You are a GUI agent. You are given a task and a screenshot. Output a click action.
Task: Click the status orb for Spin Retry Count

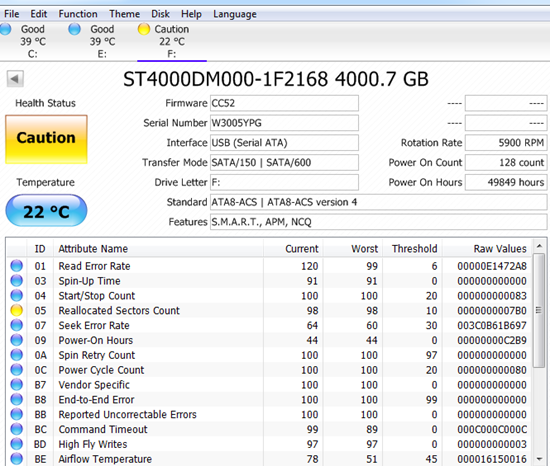click(16, 355)
